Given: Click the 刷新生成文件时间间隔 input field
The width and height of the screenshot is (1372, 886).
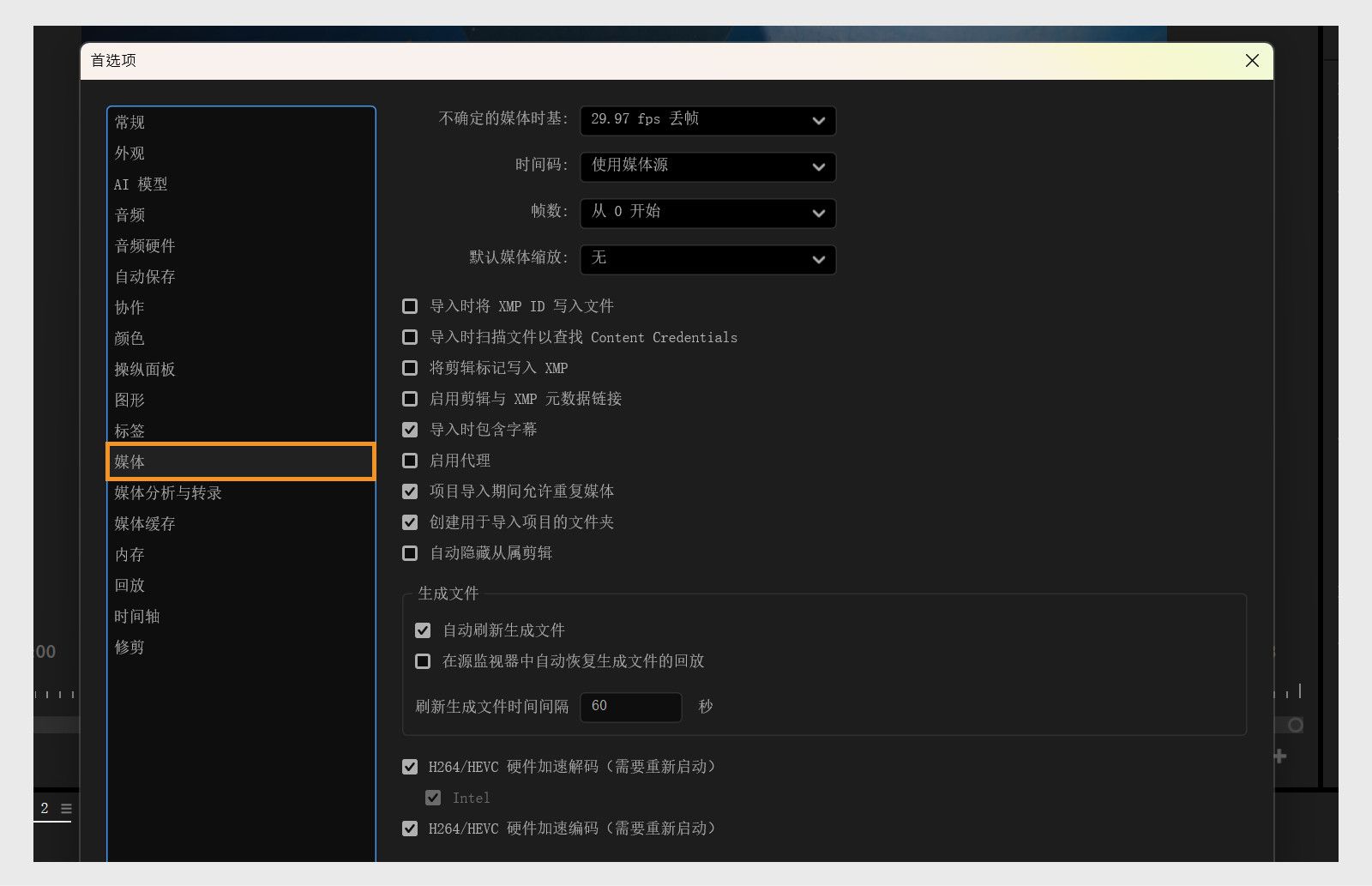Looking at the screenshot, I should tap(630, 706).
